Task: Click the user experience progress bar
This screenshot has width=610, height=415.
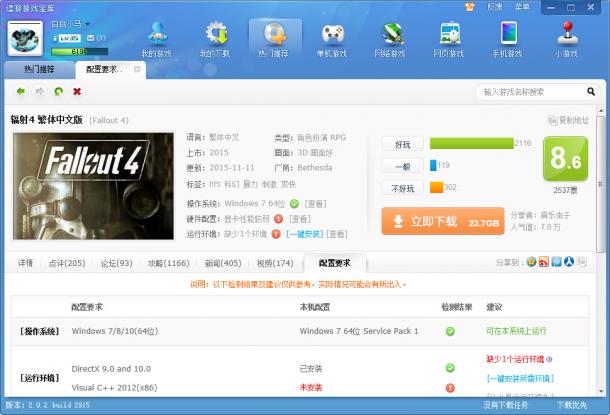Action: [79, 51]
